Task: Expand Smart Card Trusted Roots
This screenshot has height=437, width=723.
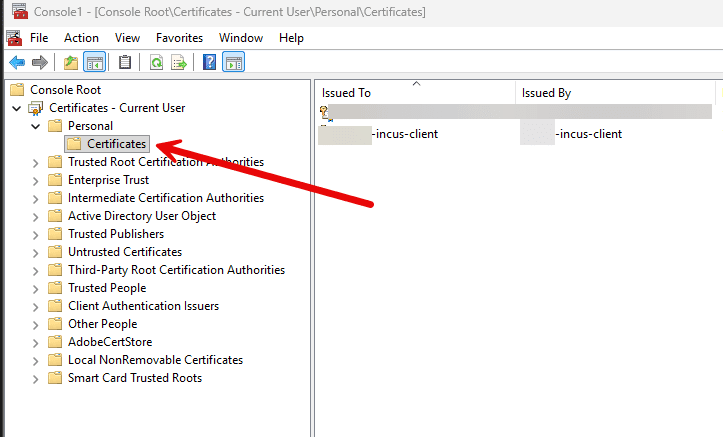Action: [36, 378]
